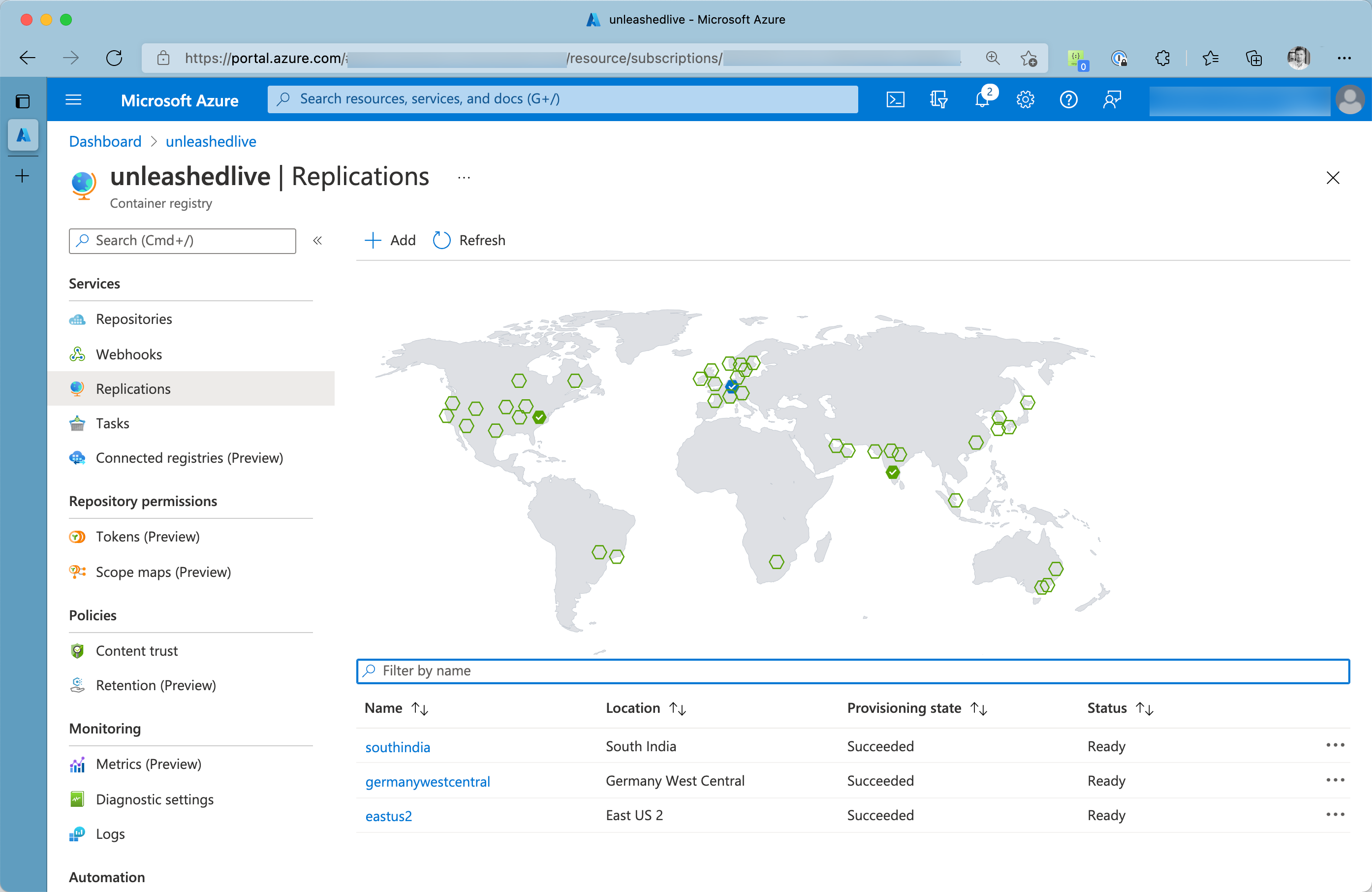
Task: Open the feedback icon in header
Action: click(1112, 100)
